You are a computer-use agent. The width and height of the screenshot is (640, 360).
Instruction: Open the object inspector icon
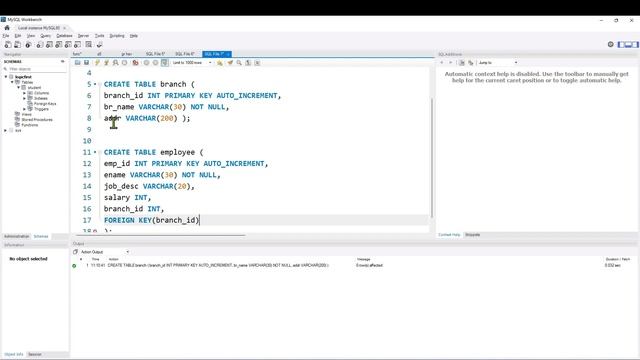28,45
